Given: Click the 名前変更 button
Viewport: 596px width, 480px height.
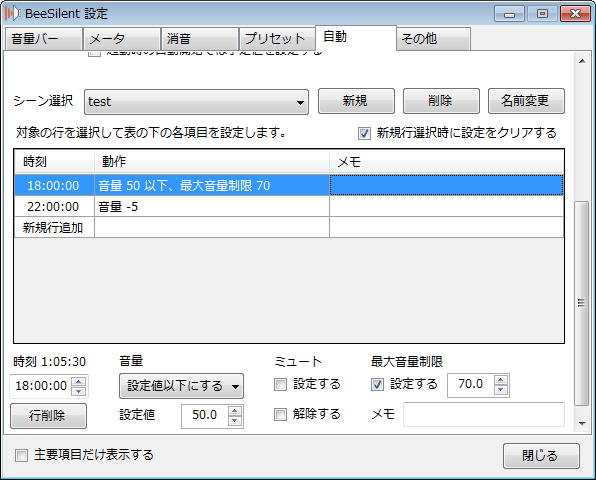Looking at the screenshot, I should (x=526, y=101).
